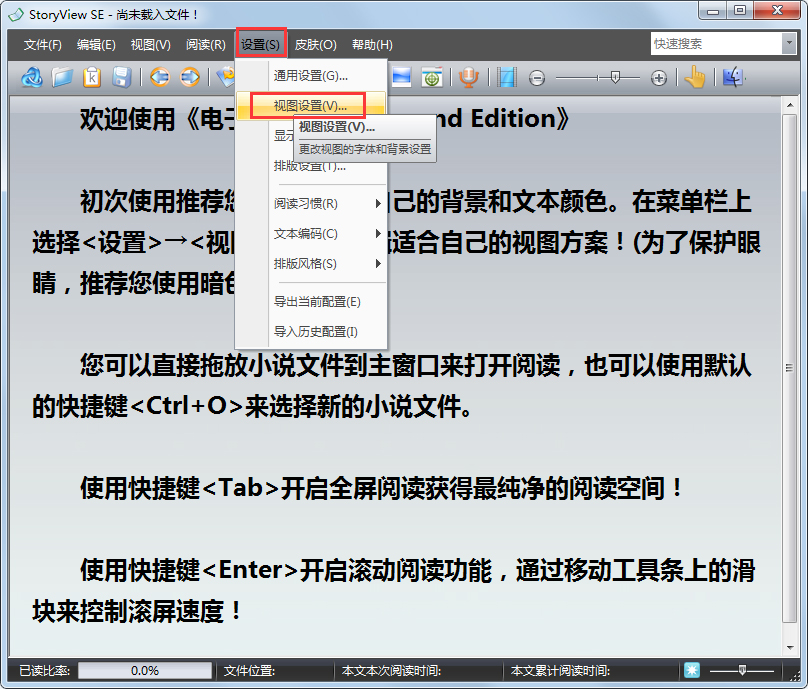
Task: Click the clipboard icon on the toolbar
Action: (x=91, y=77)
